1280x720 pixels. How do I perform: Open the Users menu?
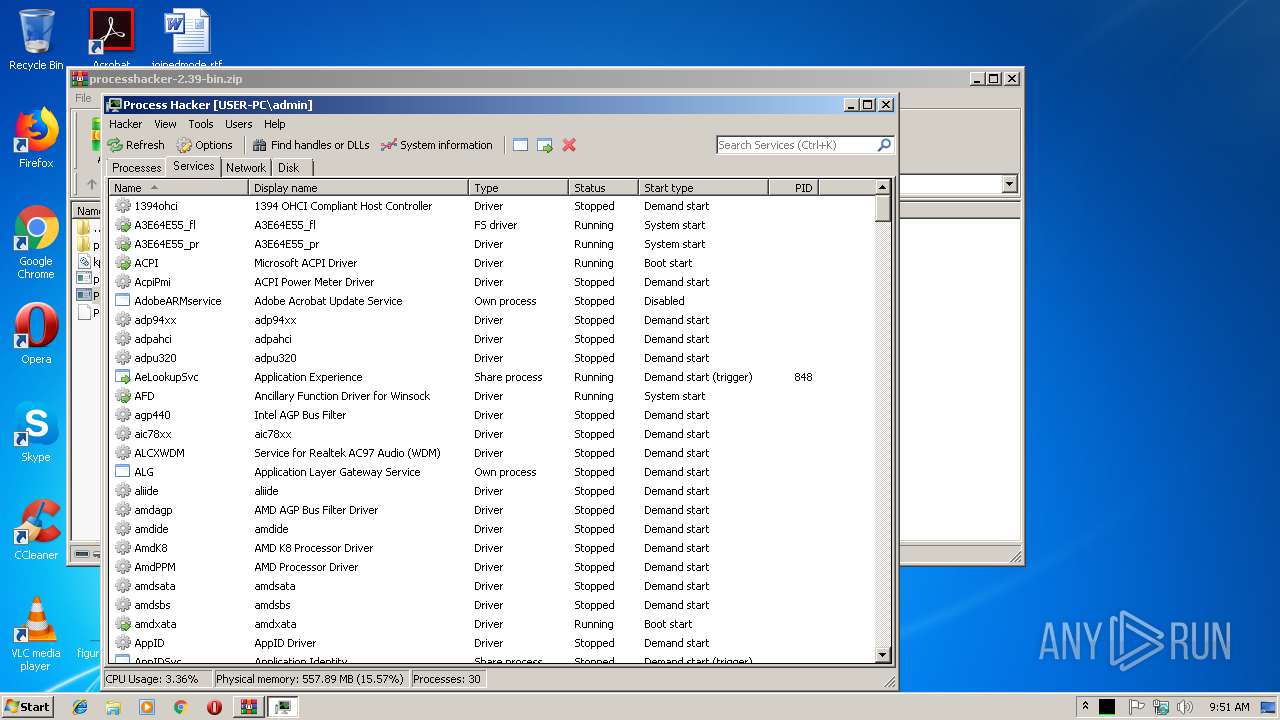[x=238, y=124]
